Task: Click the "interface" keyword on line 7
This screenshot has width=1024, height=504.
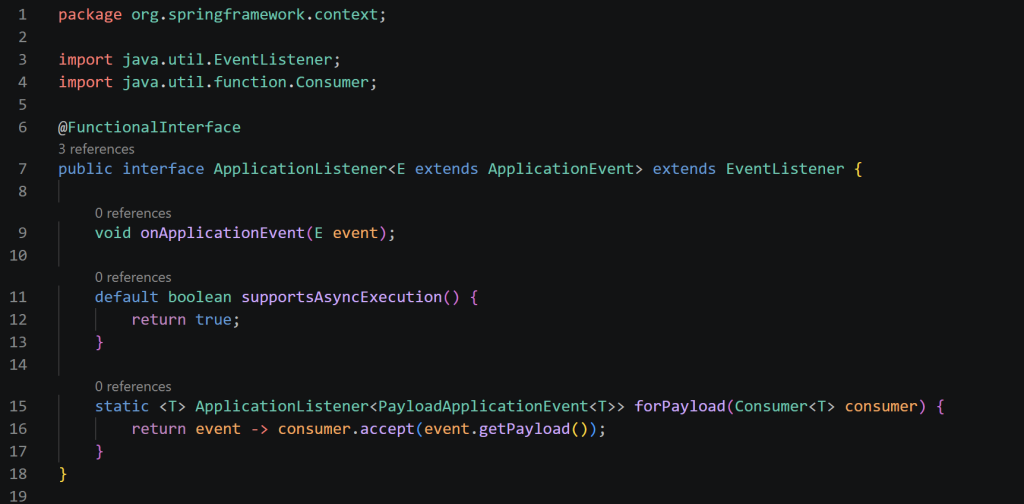Action: [163, 169]
